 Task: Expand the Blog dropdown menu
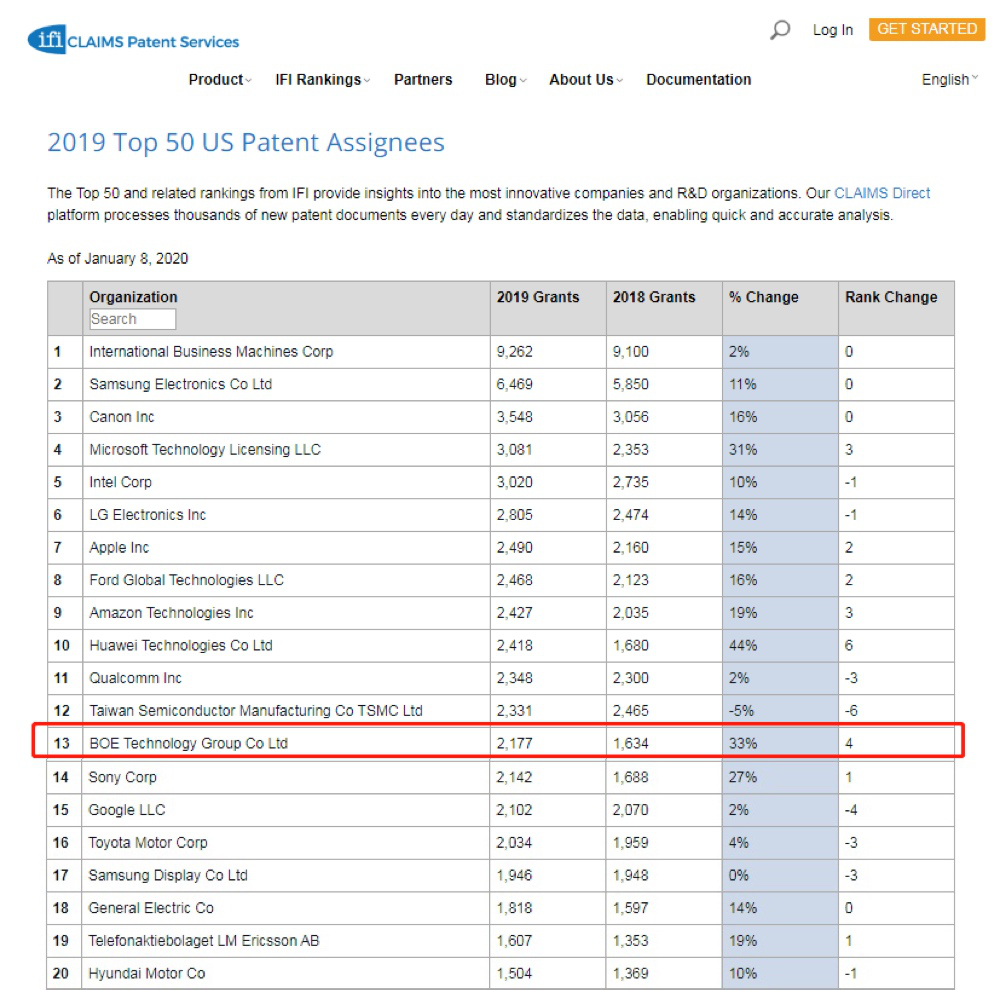click(505, 80)
